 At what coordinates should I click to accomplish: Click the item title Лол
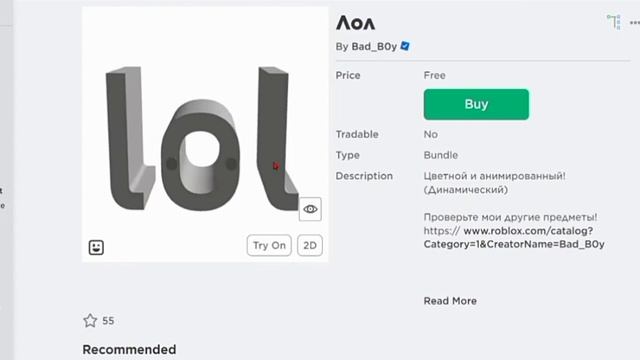pos(356,23)
